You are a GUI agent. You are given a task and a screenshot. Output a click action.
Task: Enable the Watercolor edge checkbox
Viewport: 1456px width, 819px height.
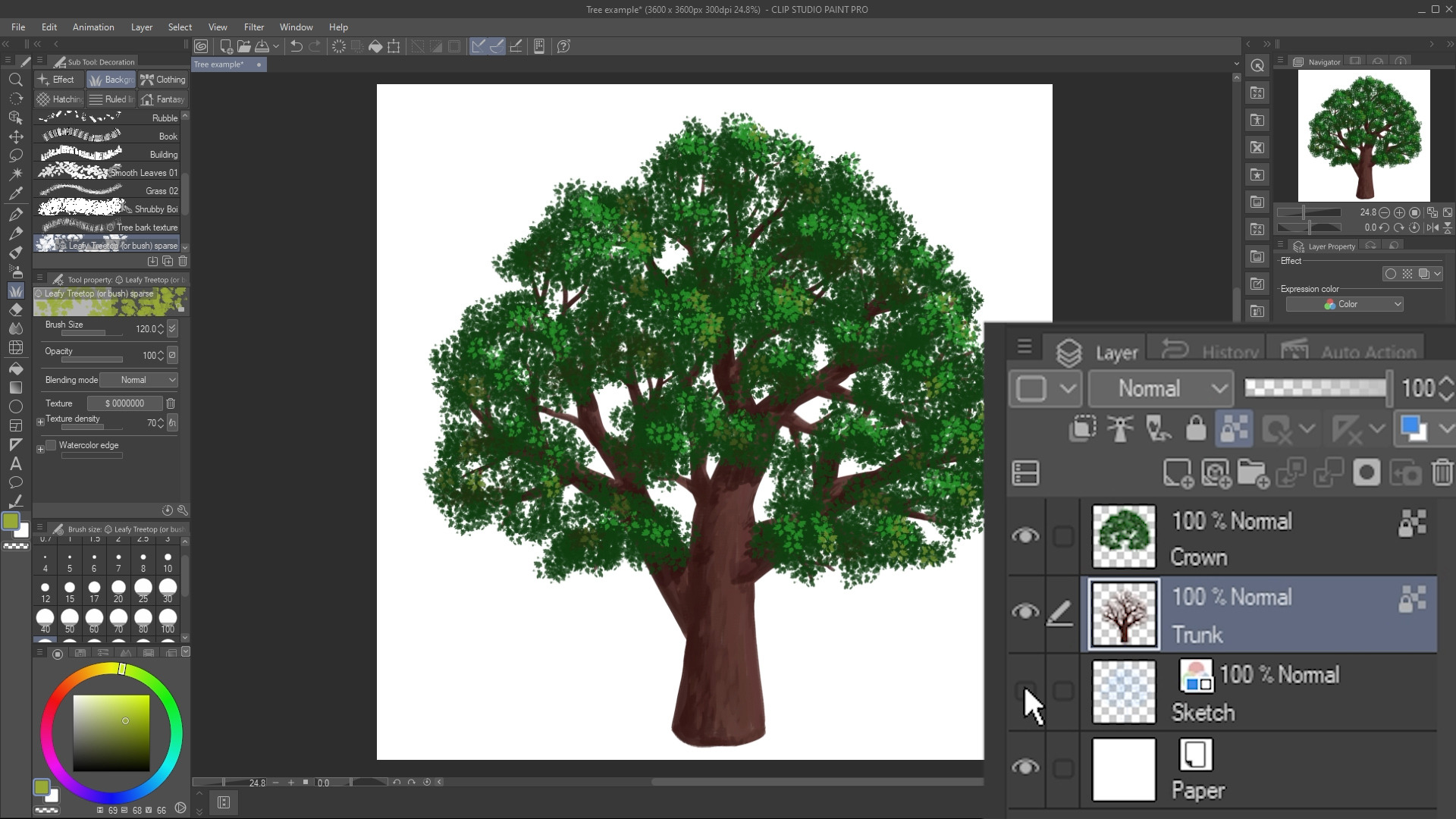(51, 445)
